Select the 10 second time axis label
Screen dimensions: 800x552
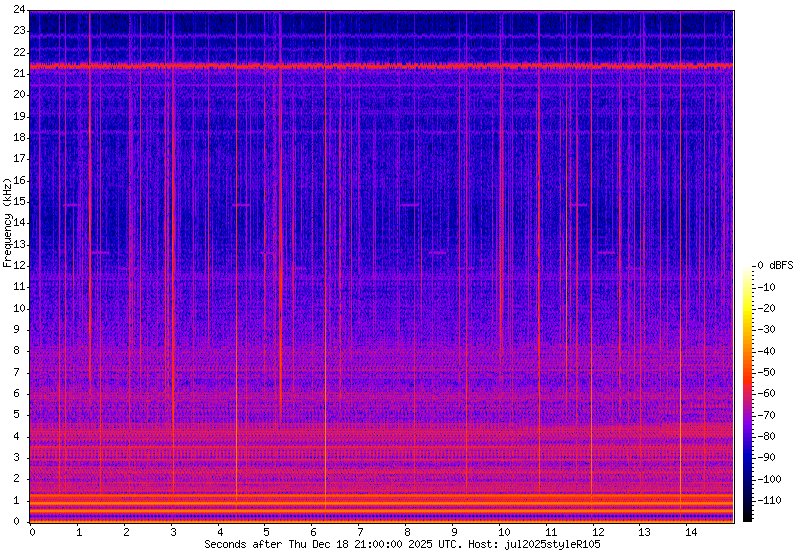pos(503,532)
